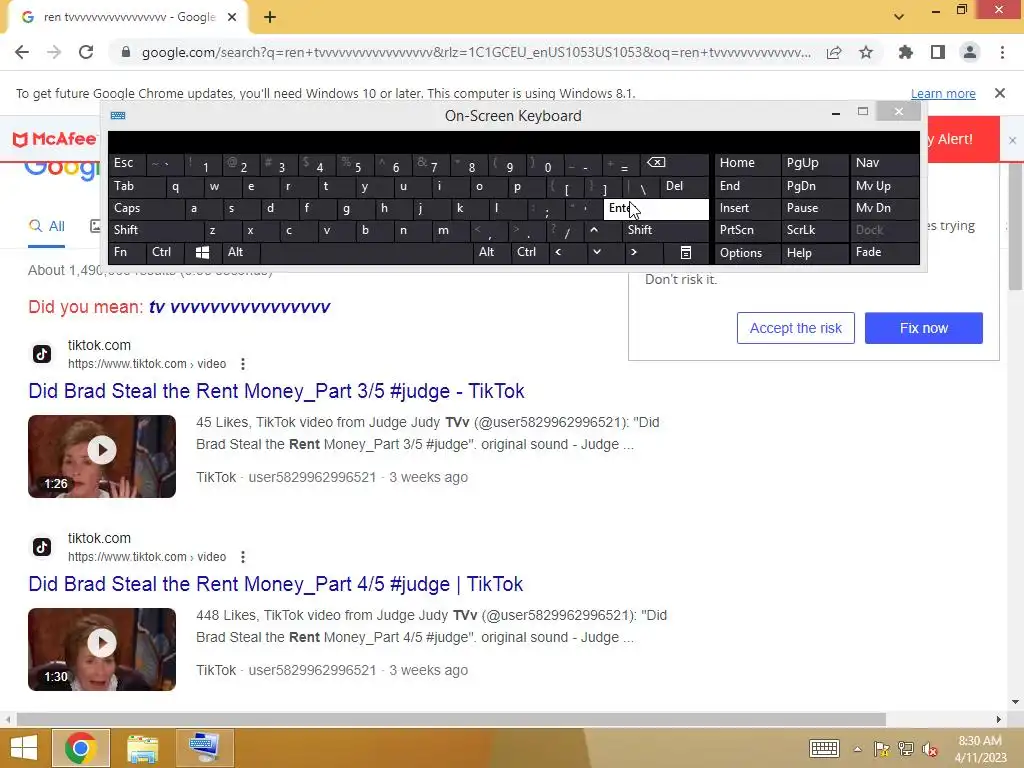Tap the Del key on On-Screen Keyboard
Viewport: 1024px width, 768px height.
coord(684,187)
